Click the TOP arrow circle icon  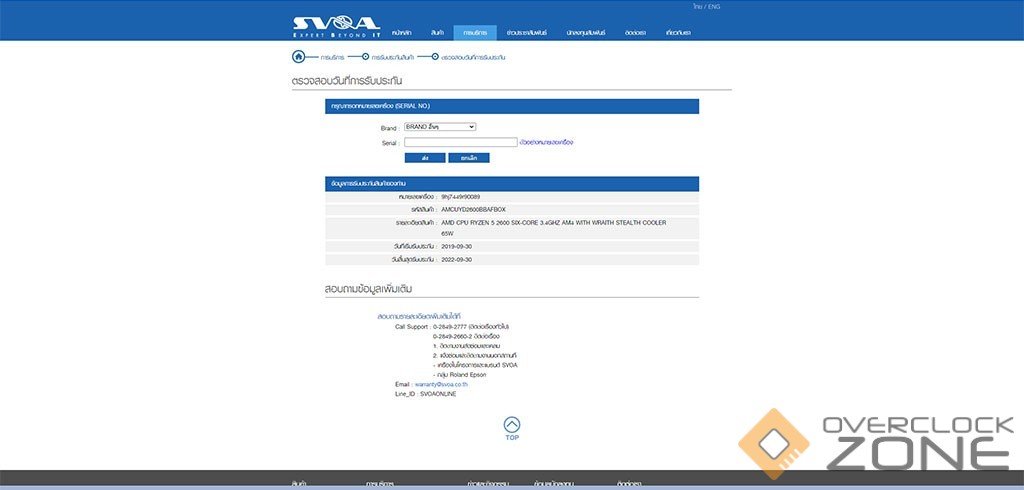[512, 425]
